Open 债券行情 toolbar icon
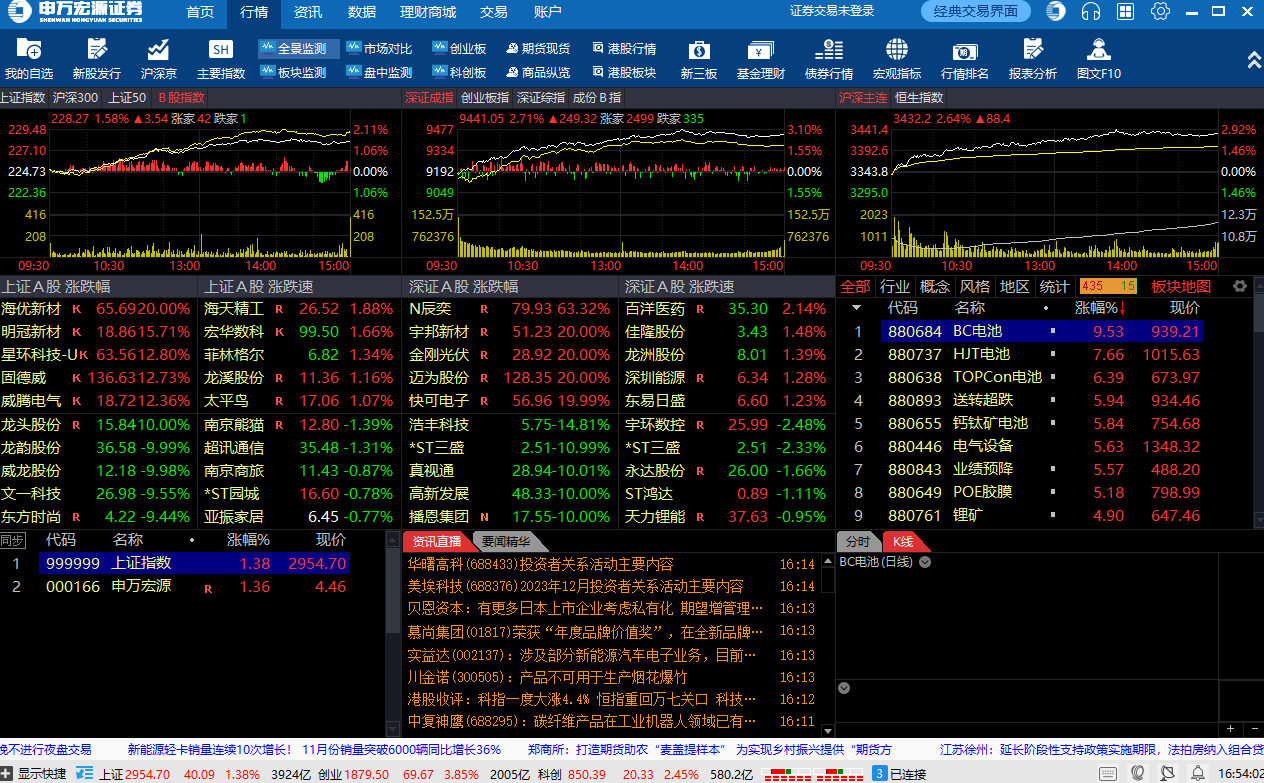Screen dimensions: 1264x783 click(829, 59)
